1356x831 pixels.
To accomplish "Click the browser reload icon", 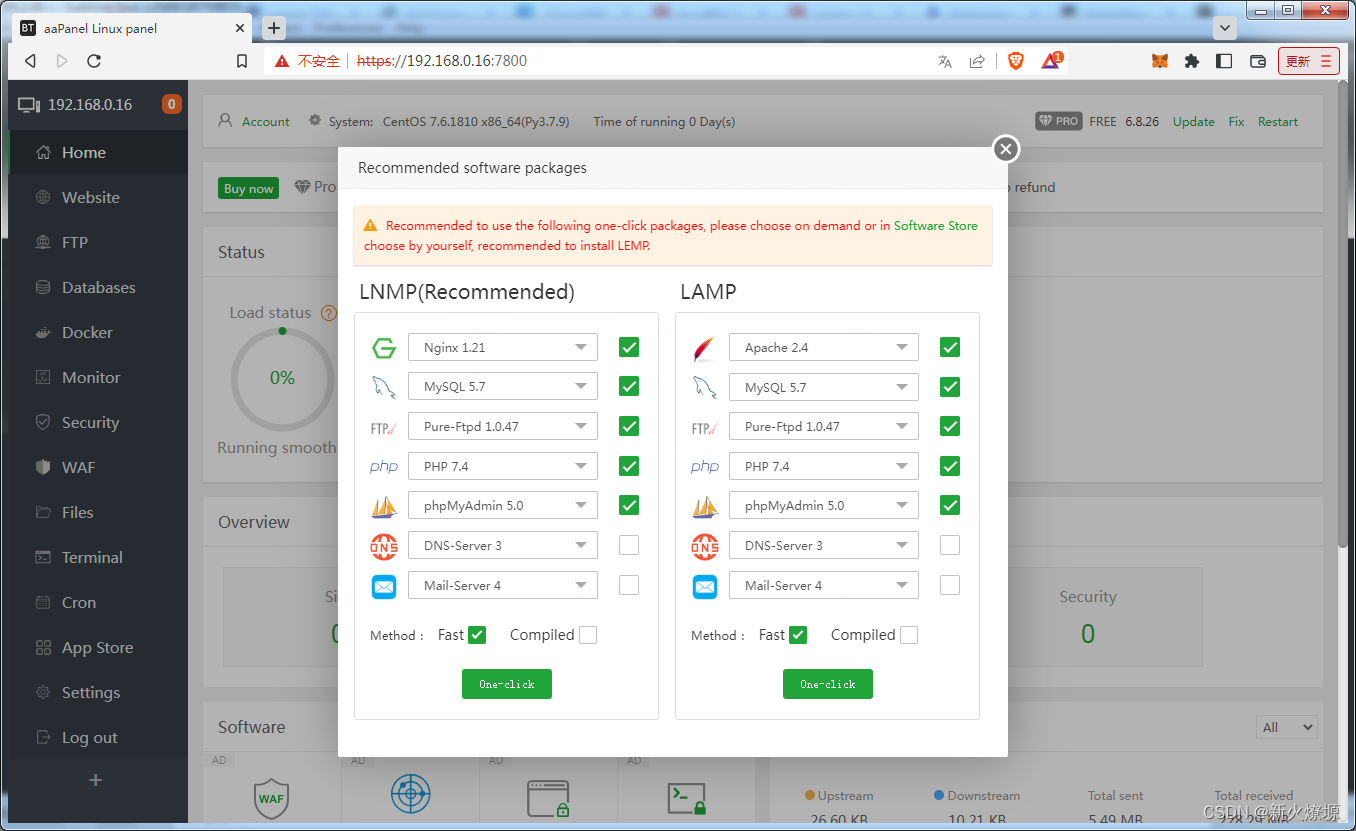I will (x=94, y=61).
